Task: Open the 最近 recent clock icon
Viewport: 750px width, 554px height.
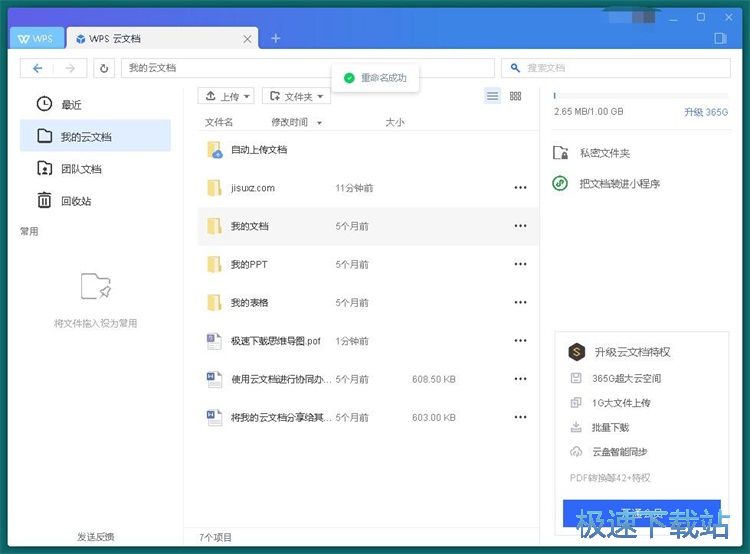Action: coord(44,104)
